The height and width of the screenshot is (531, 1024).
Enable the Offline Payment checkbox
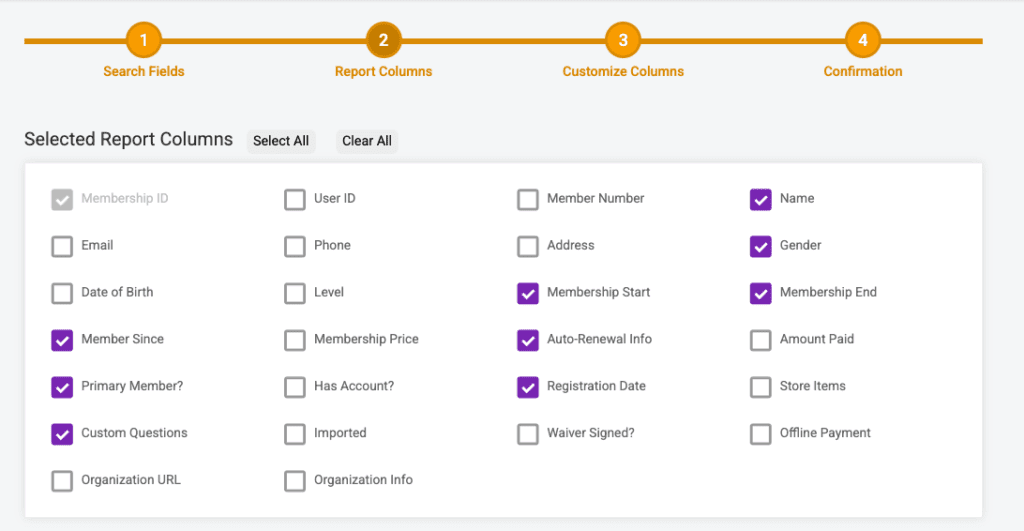[x=761, y=434]
